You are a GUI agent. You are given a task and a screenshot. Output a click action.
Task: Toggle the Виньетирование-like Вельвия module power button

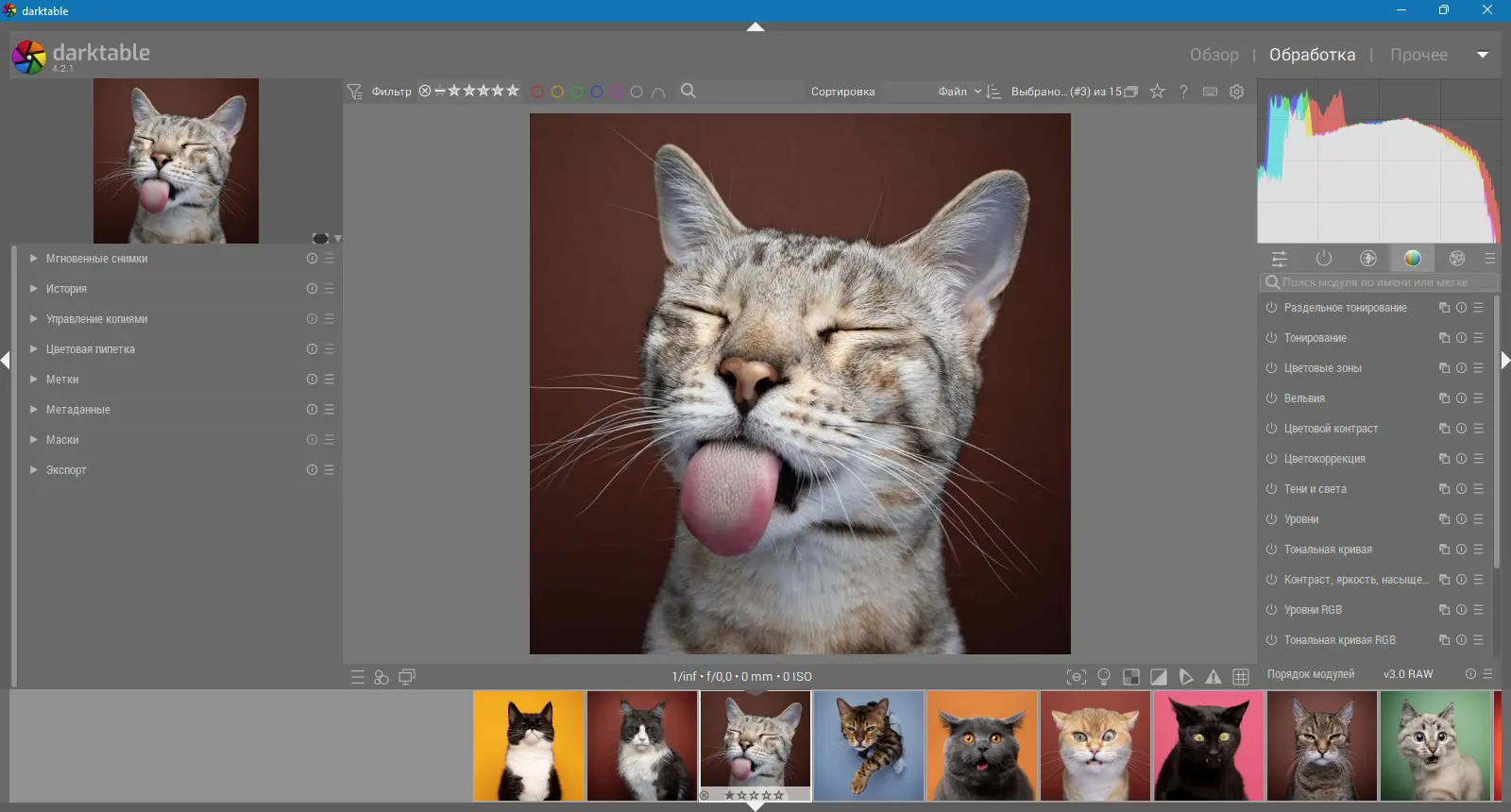[1271, 398]
